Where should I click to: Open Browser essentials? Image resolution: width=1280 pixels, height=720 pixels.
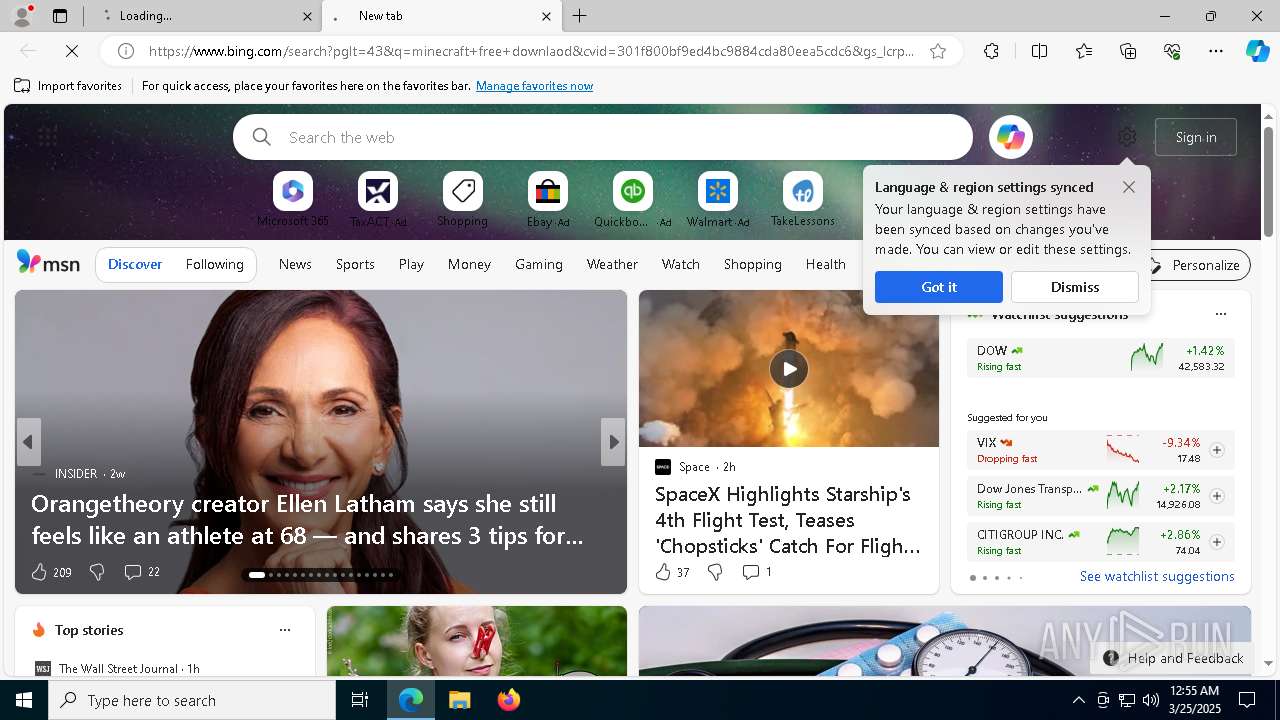coord(1172,51)
